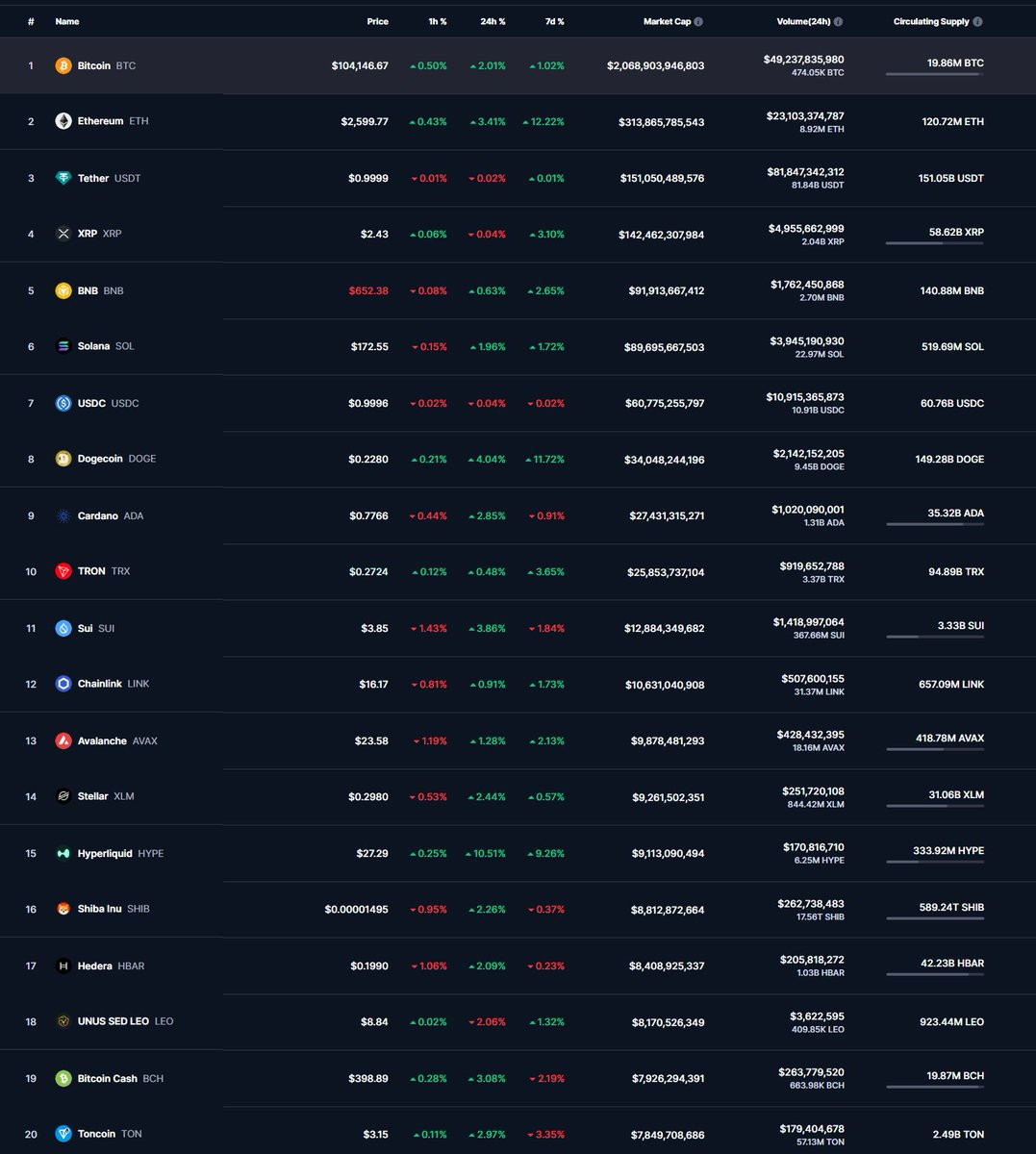Click Sui's circulating supply progress bar
1036x1154 pixels.
pyautogui.click(x=935, y=637)
